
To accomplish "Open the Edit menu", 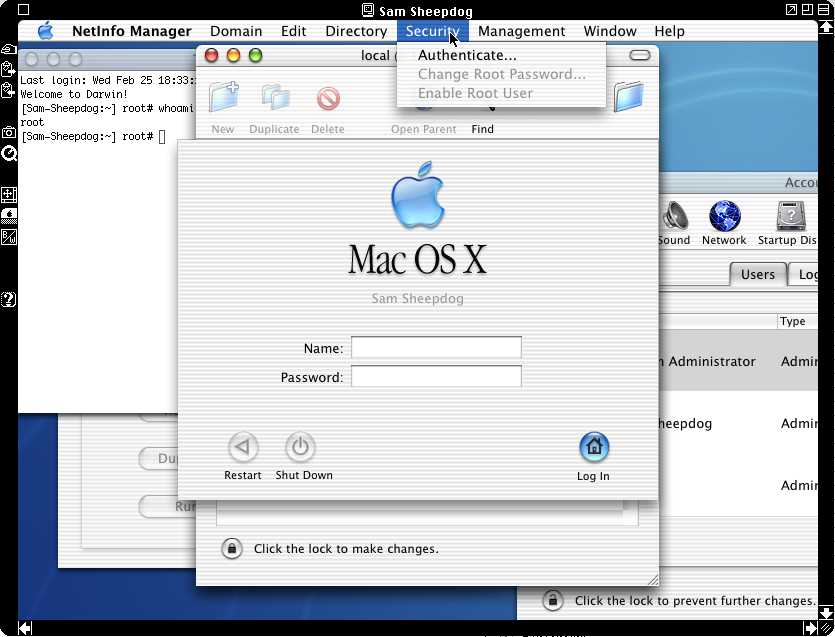I will pos(293,31).
